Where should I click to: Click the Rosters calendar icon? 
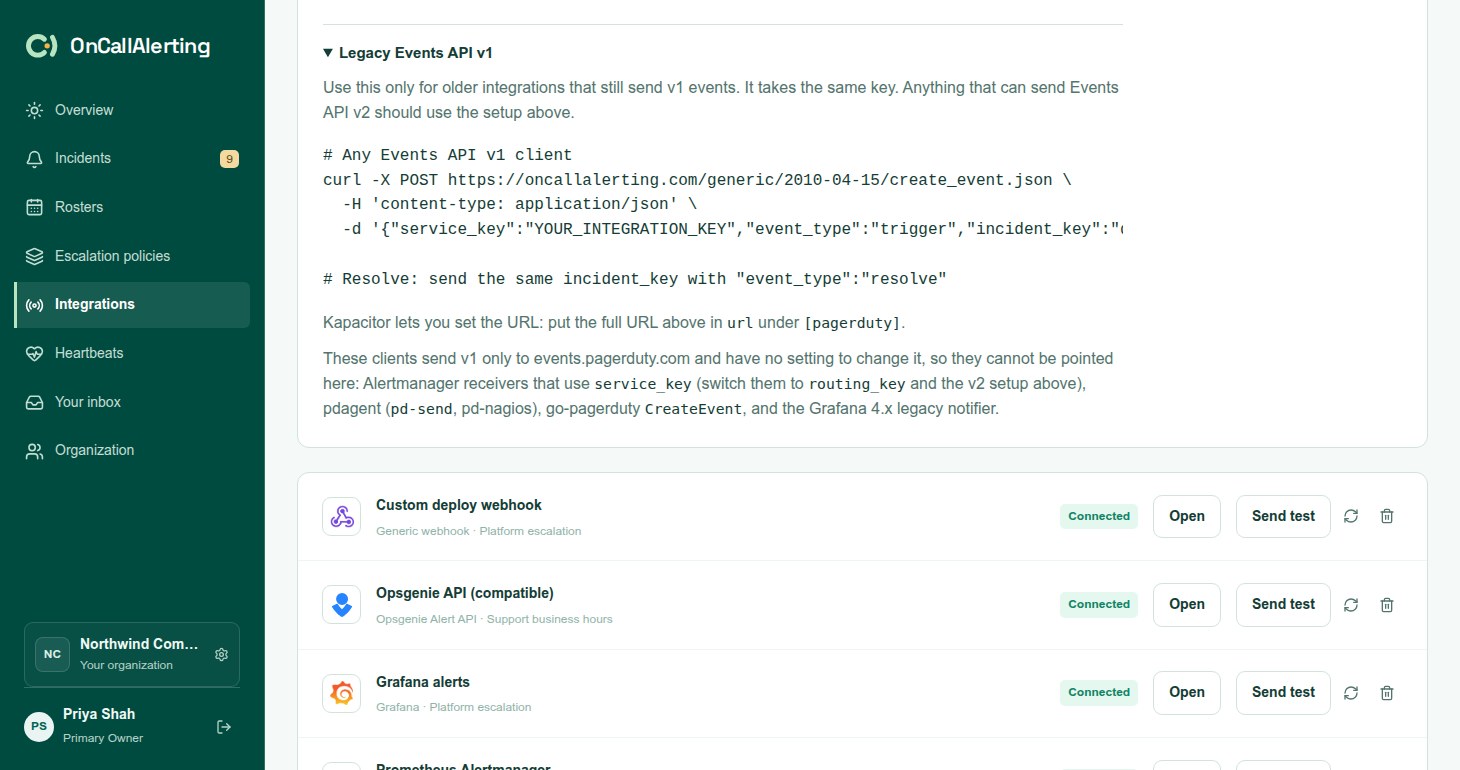[x=35, y=207]
